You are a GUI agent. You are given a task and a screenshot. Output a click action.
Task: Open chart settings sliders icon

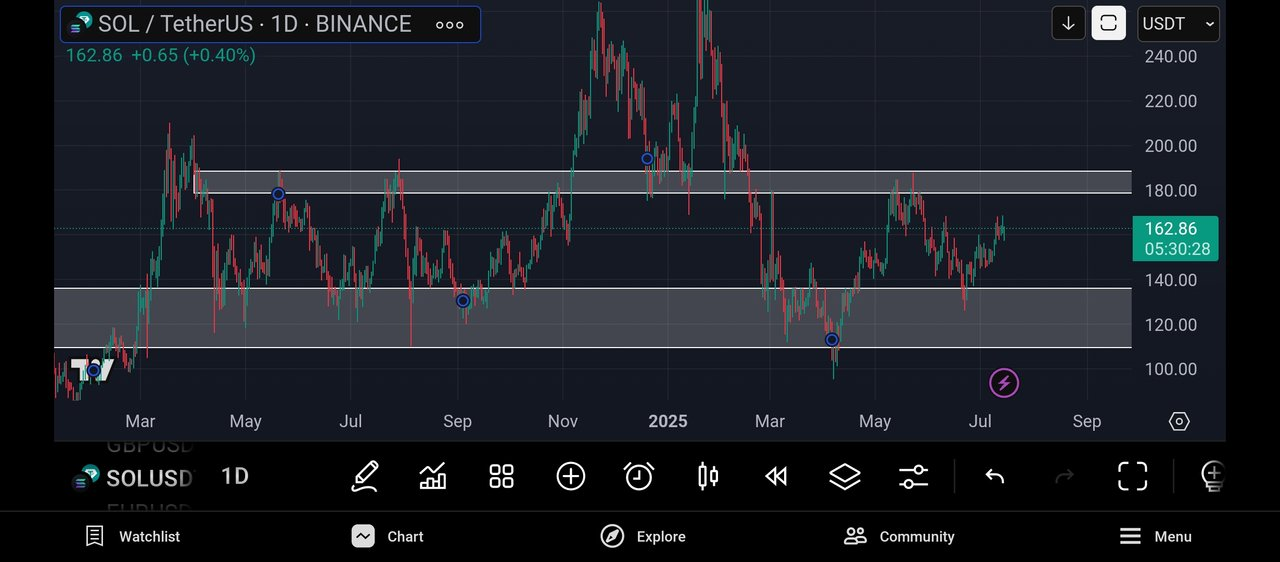coord(913,476)
